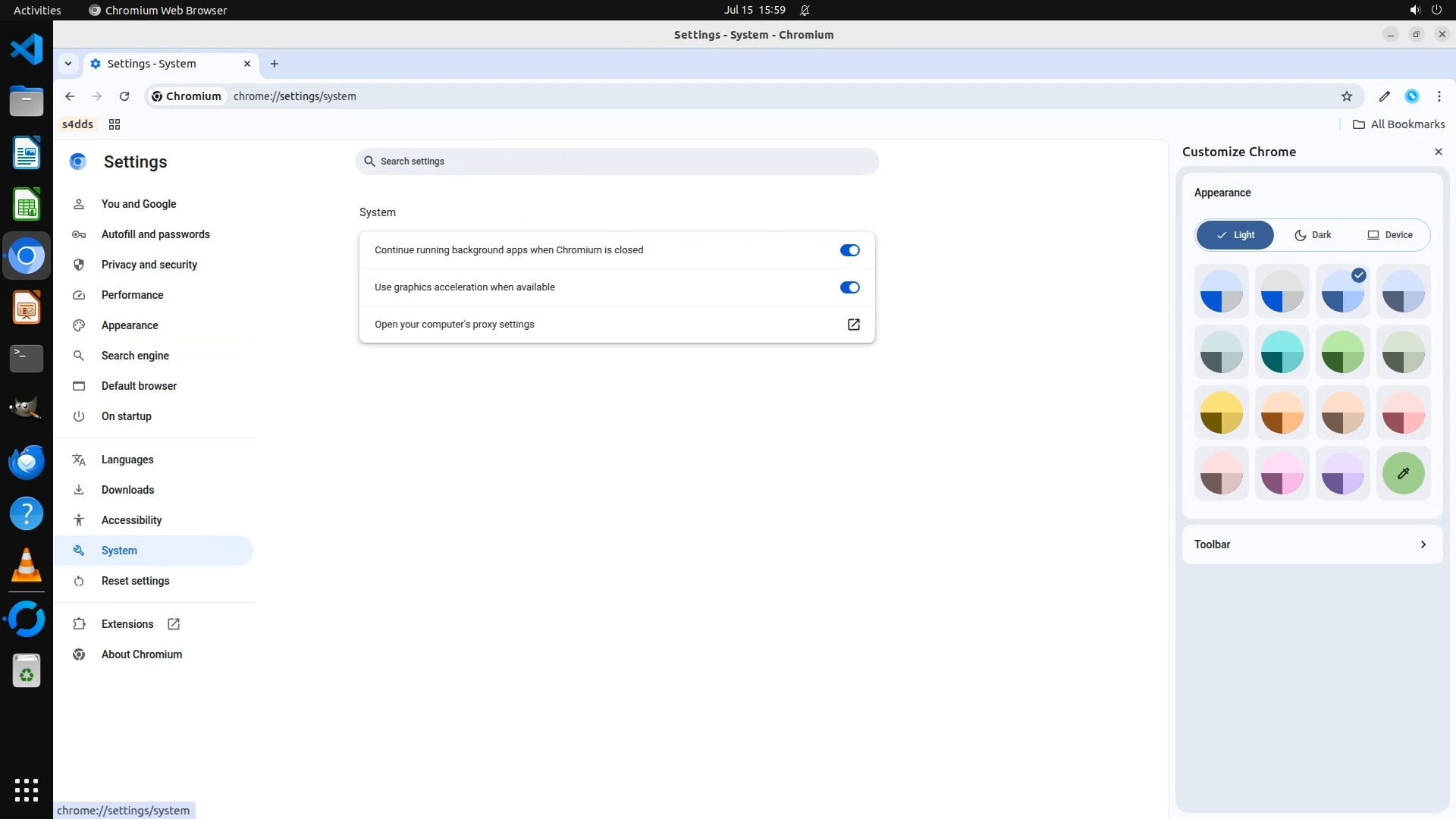Open the Performance settings section
1456x819 pixels.
(x=132, y=295)
